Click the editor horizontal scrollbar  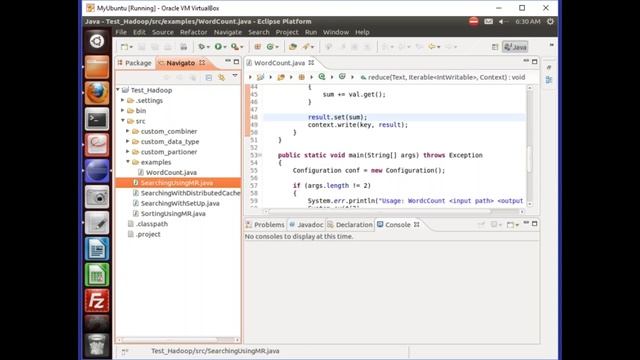coord(394,211)
